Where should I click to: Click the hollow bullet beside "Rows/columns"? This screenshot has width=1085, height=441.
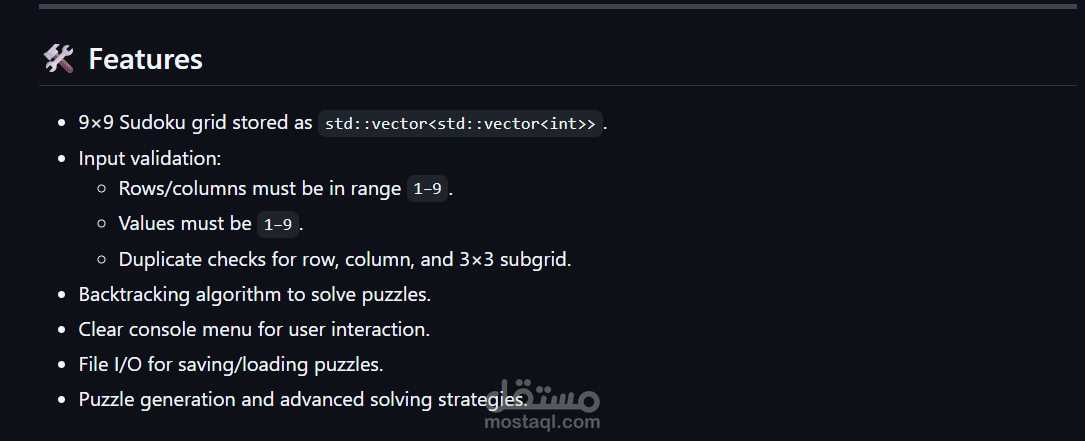103,189
